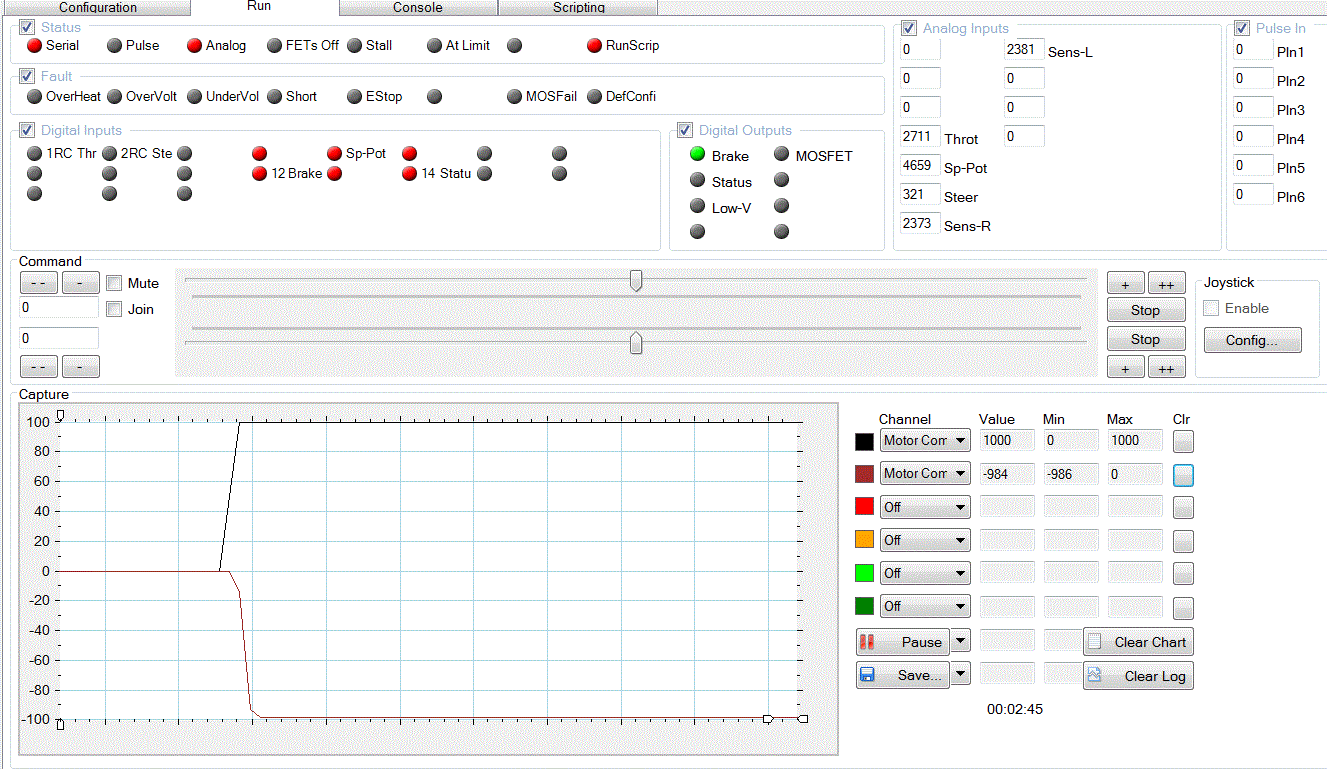Open joystick Config... button
Screen dimensions: 1327x769
(1252, 340)
